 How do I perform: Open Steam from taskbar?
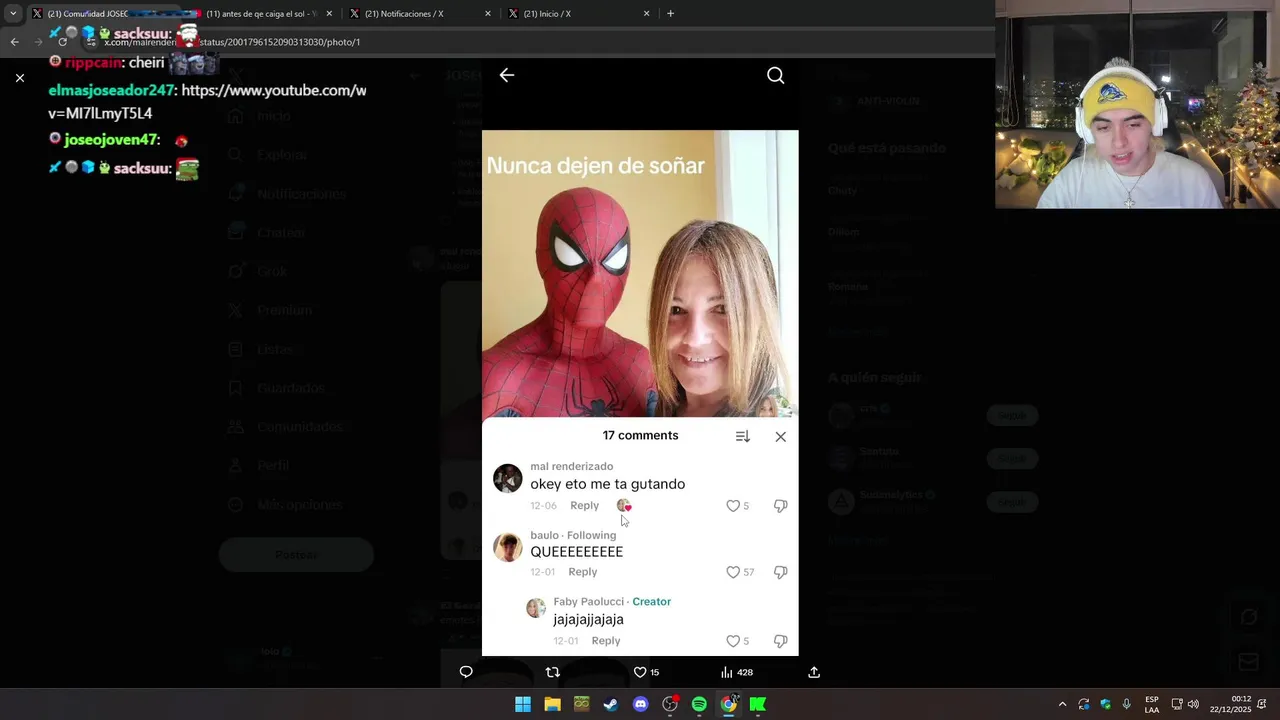coord(611,704)
